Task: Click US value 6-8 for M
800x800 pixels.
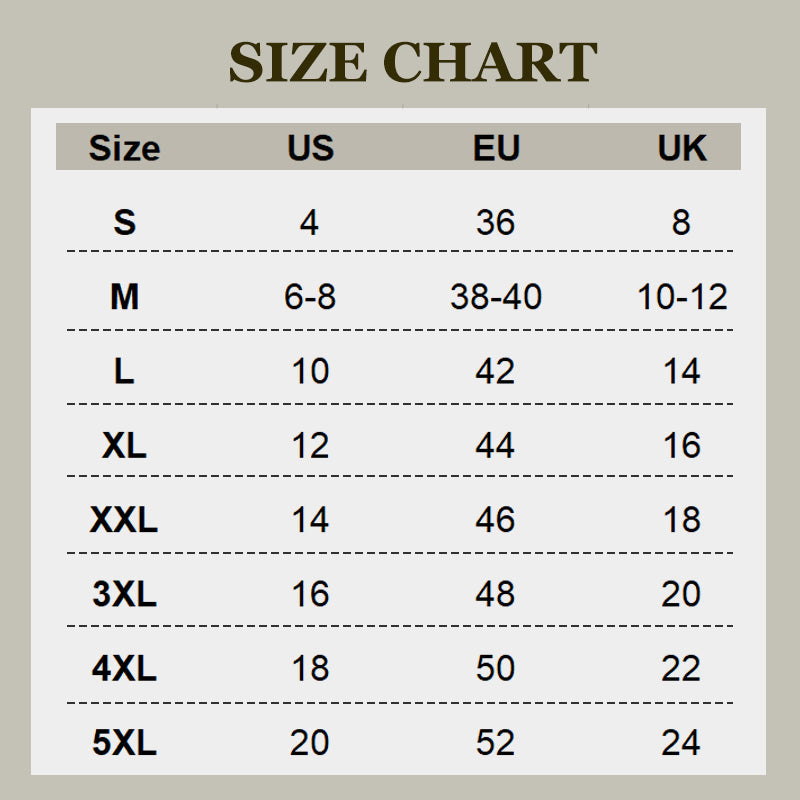Action: pyautogui.click(x=310, y=296)
